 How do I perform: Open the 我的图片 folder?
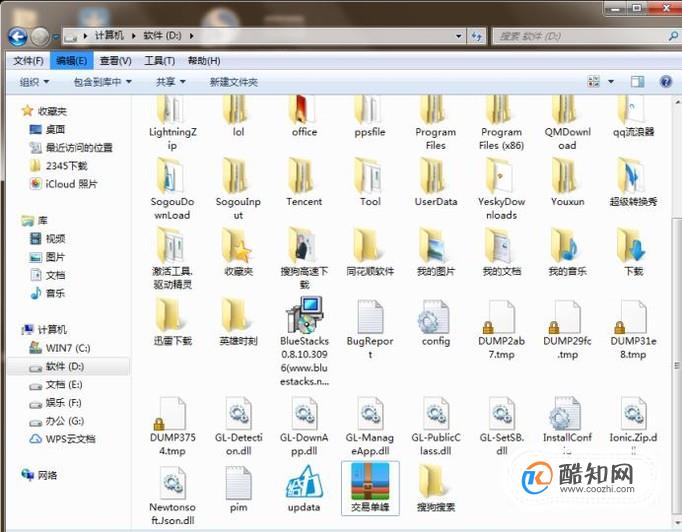coord(435,251)
